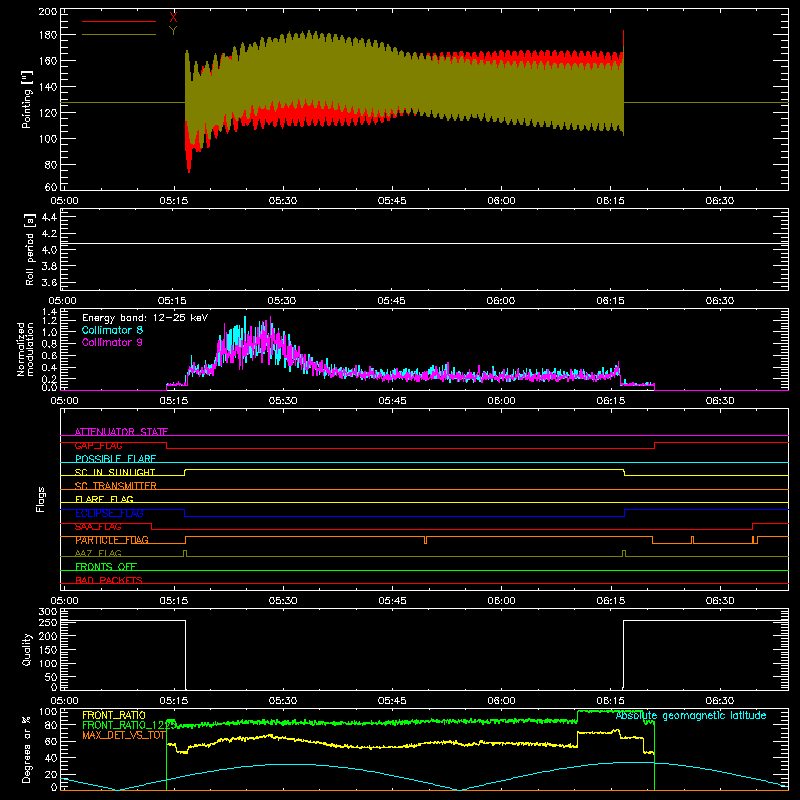Screen dimensions: 800x800
Task: Click the 06:30 label under Roll period plot
Action: [x=719, y=301]
